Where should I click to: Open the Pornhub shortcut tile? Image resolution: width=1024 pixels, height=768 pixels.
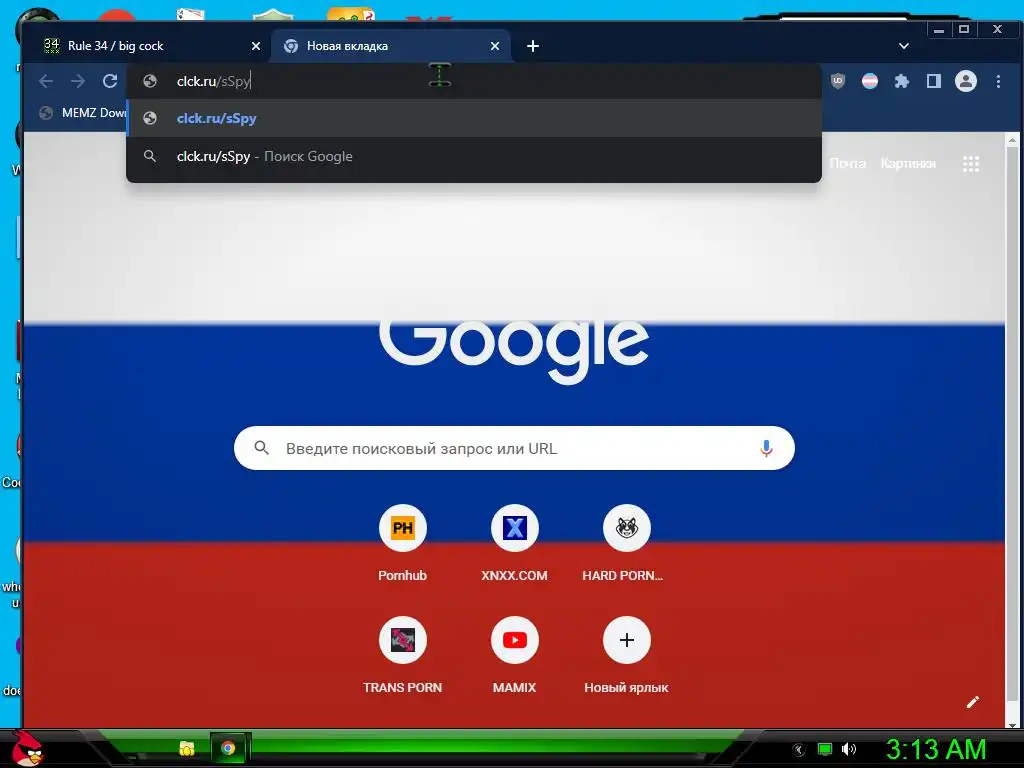[x=402, y=542]
